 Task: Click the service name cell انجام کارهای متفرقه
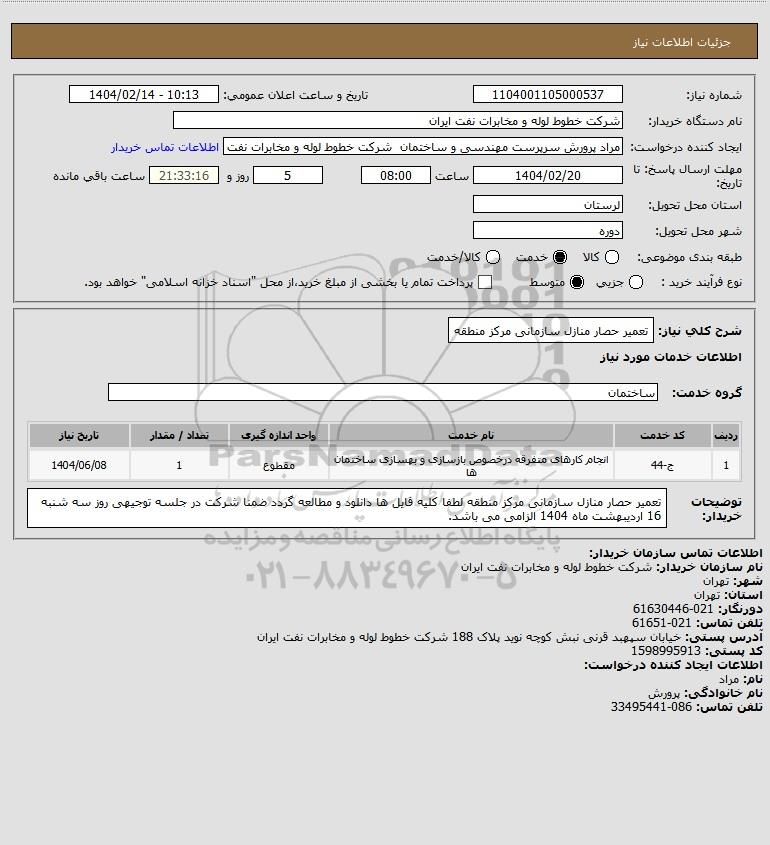point(471,465)
